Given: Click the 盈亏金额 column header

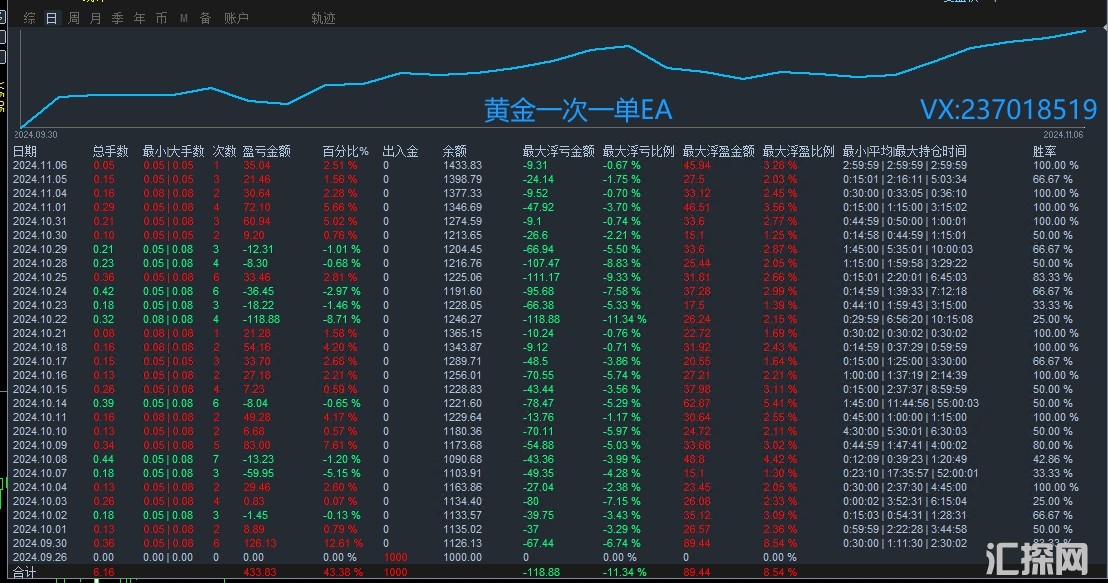Looking at the screenshot, I should click(266, 151).
